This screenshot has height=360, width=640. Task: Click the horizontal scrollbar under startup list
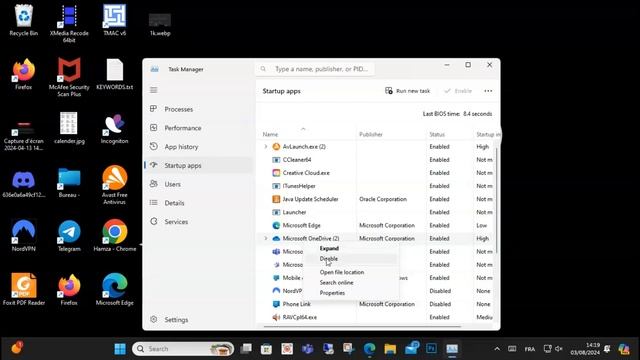click(362, 327)
